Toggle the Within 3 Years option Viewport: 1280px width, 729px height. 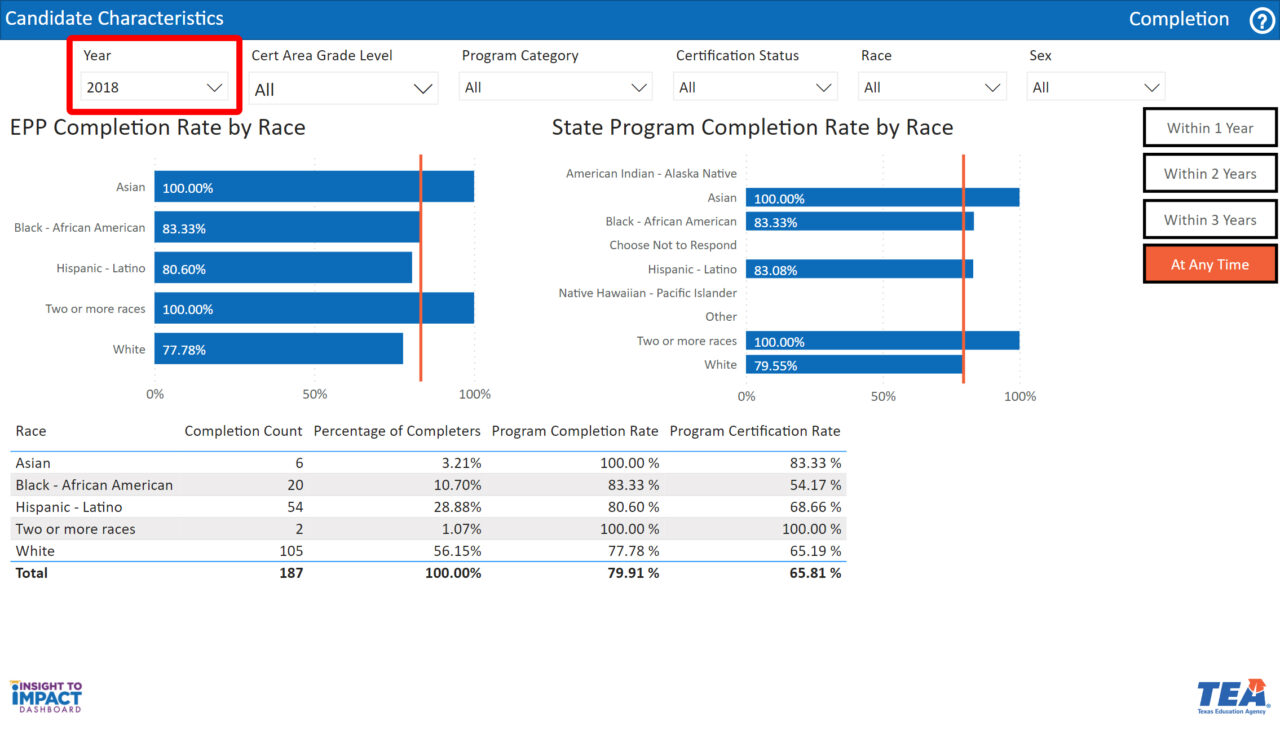point(1209,220)
